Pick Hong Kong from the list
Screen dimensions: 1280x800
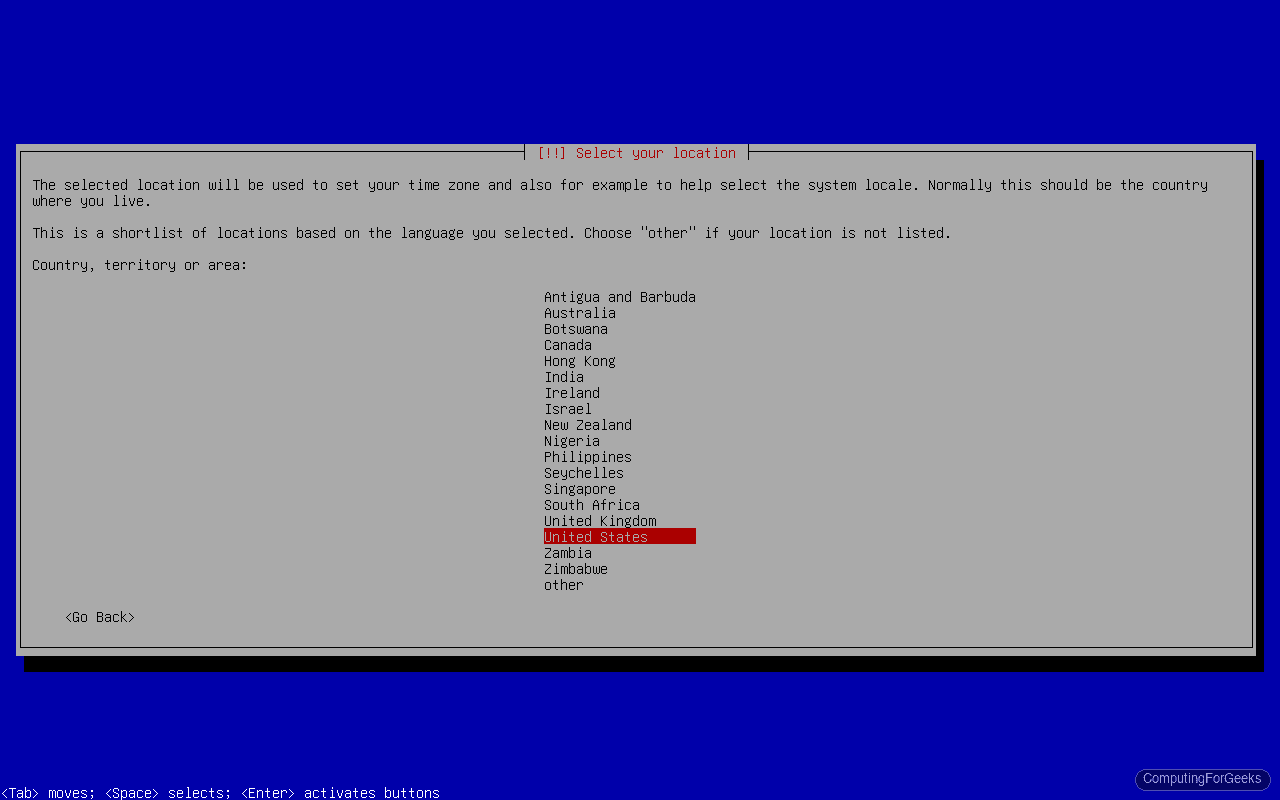click(579, 361)
